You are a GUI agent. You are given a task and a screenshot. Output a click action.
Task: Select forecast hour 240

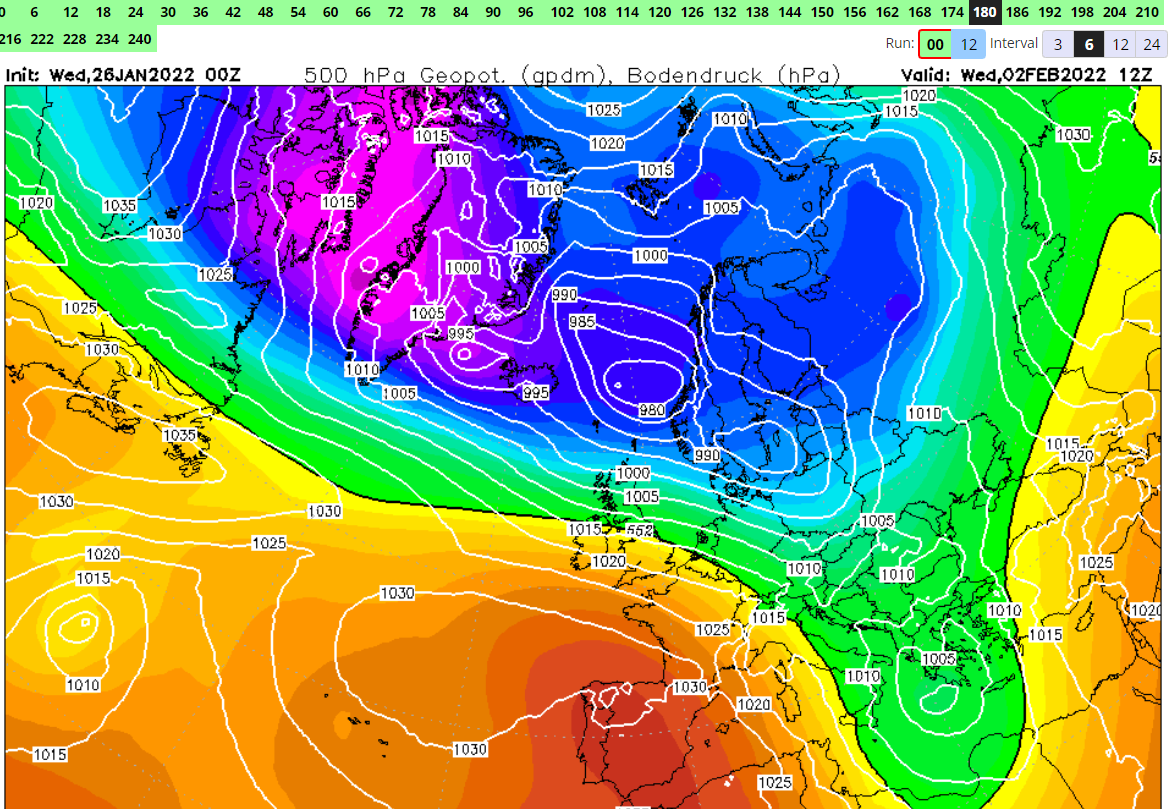[140, 38]
